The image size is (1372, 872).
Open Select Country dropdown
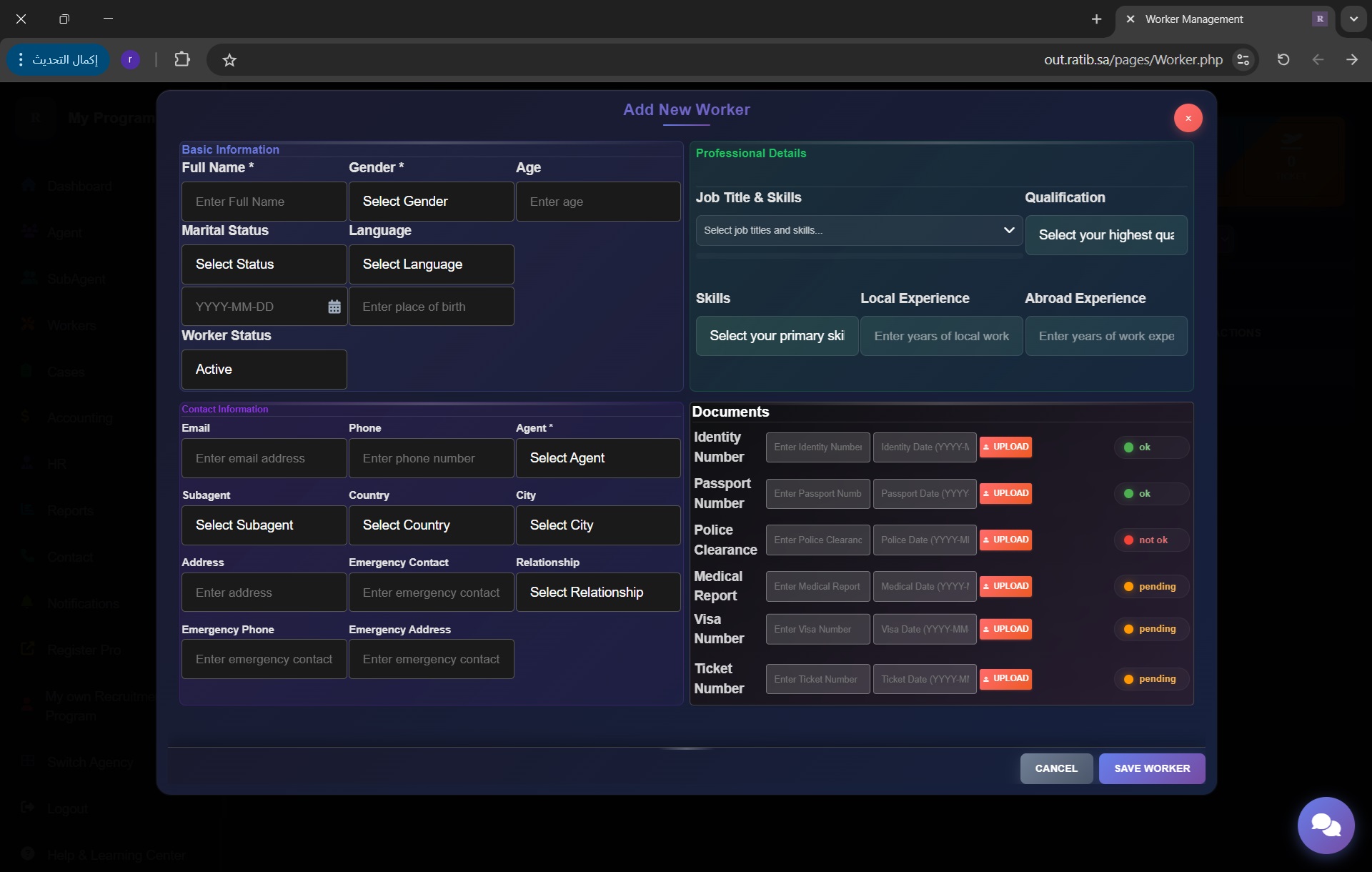(431, 525)
